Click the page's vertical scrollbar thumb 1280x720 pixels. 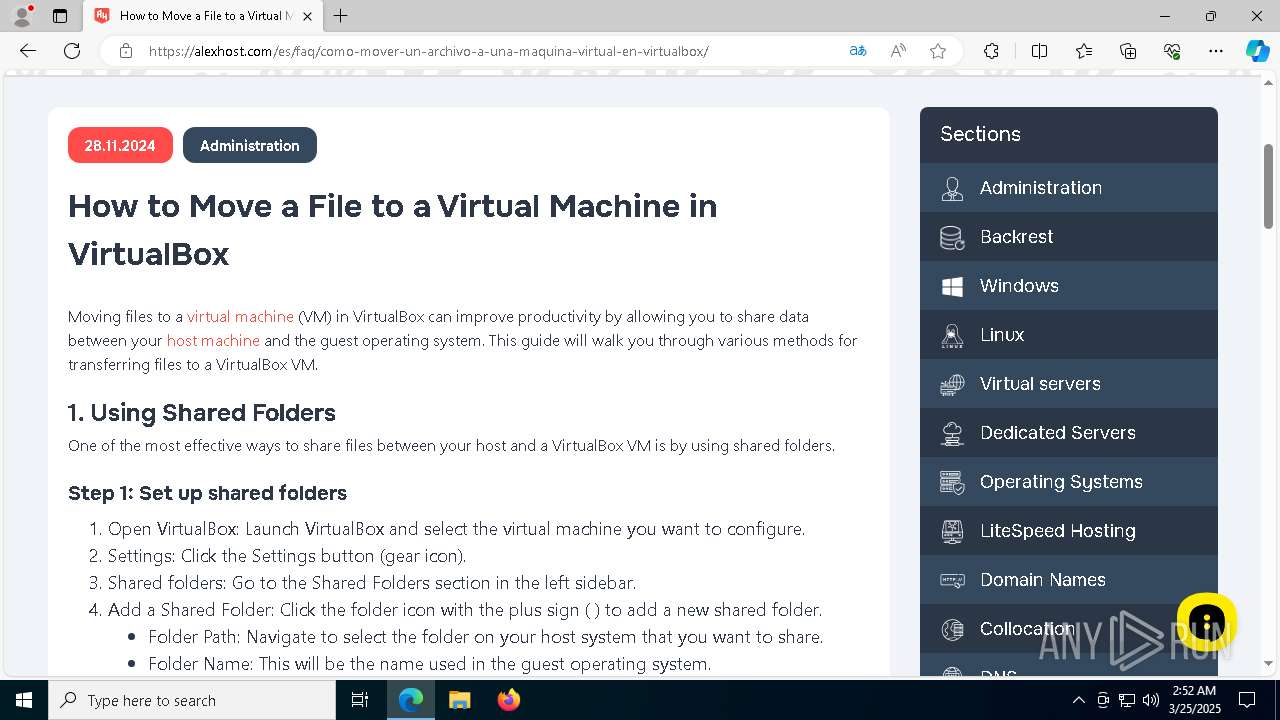1269,187
